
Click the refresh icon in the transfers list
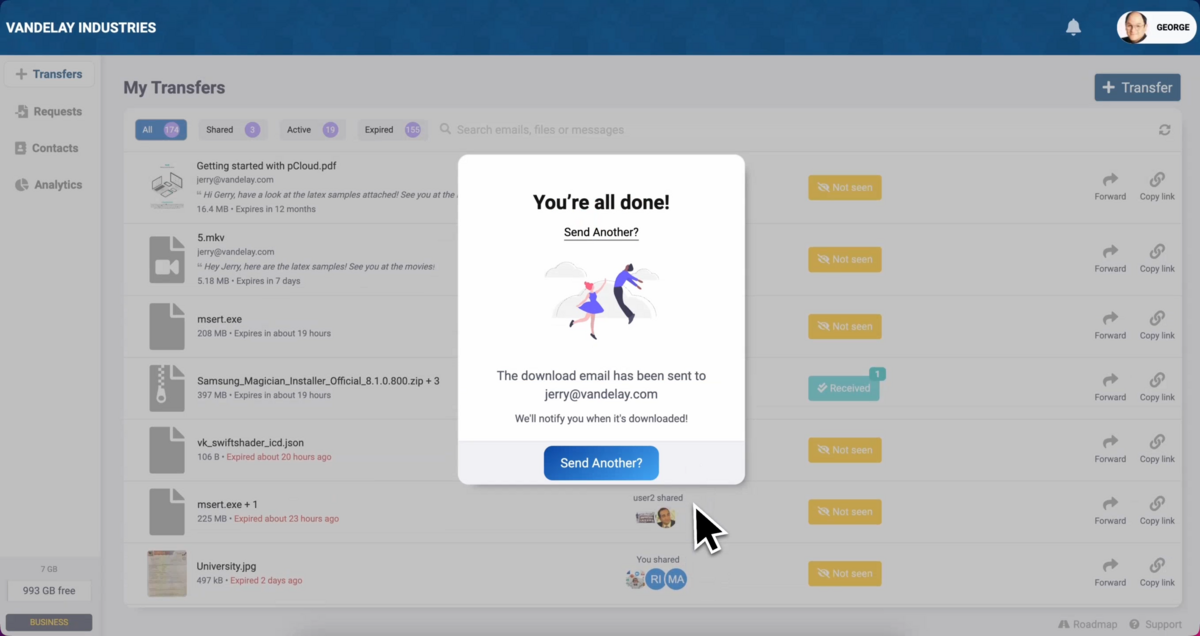point(1164,130)
